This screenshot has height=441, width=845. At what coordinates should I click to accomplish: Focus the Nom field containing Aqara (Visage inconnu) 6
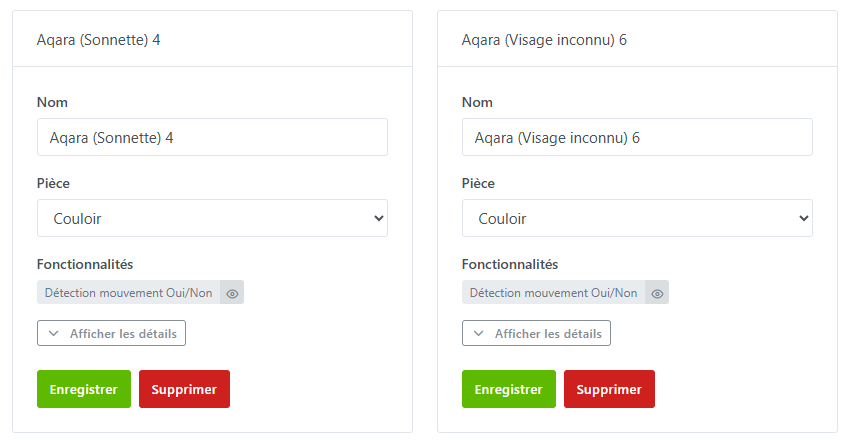(637, 137)
